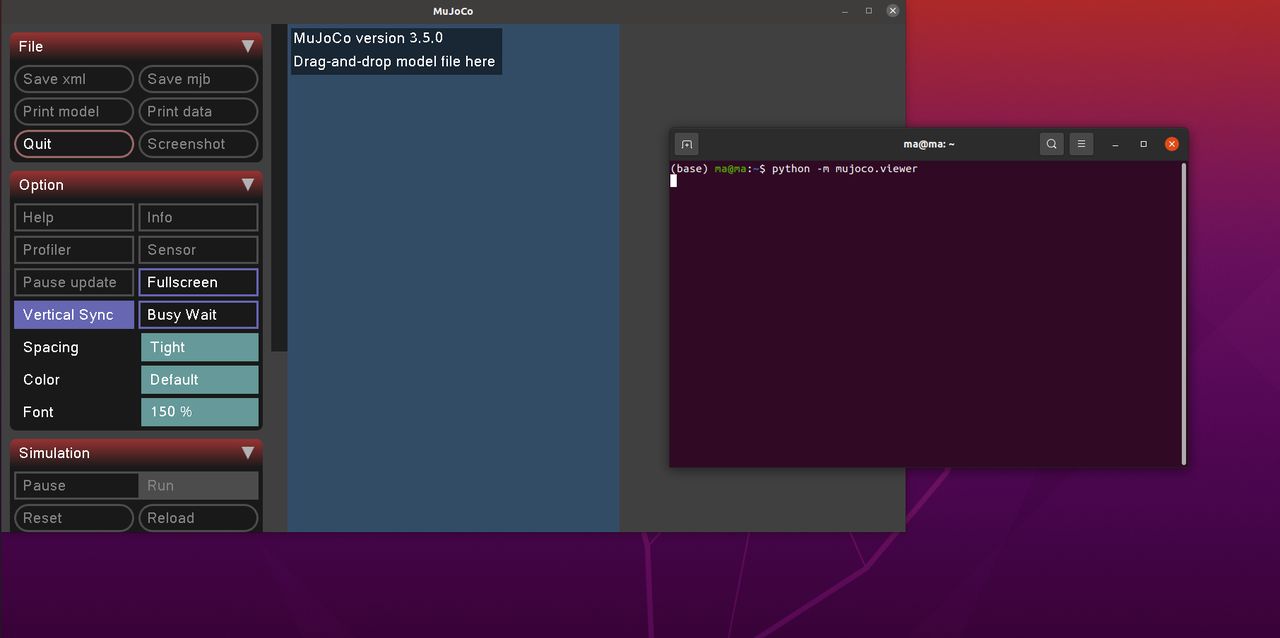
Task: Click the terminal scrollbar
Action: [x=1184, y=314]
